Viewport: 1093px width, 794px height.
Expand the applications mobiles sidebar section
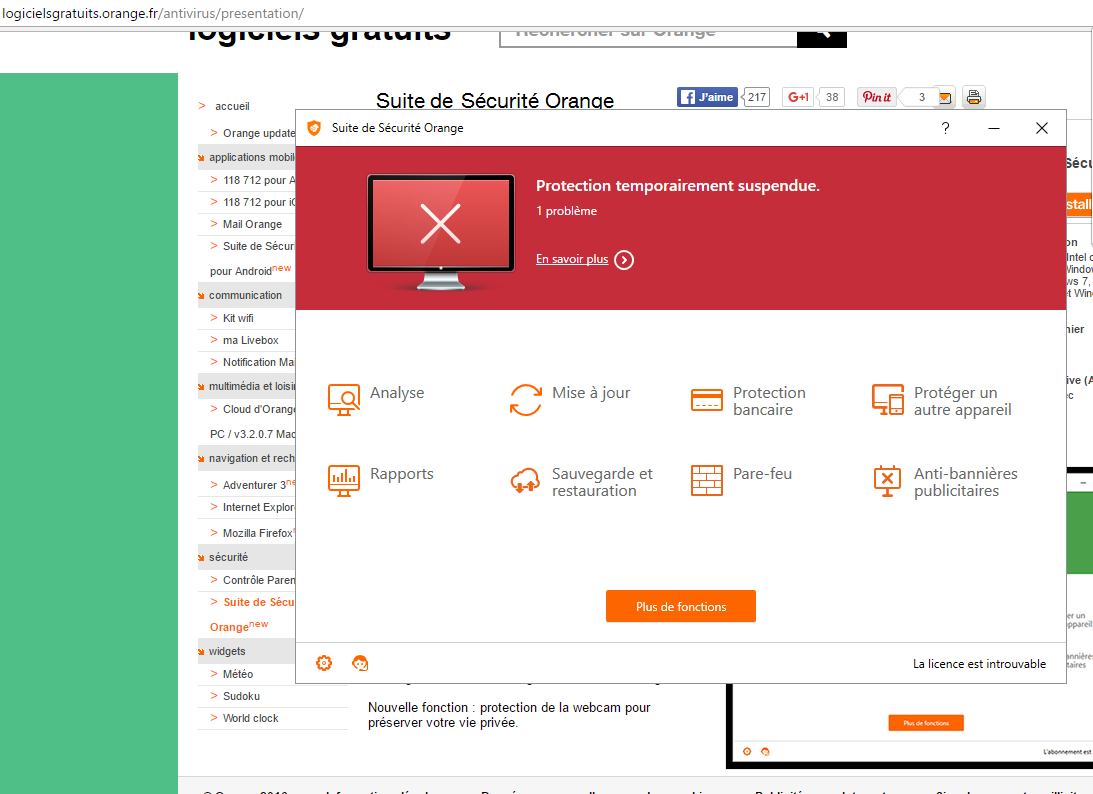coord(247,158)
